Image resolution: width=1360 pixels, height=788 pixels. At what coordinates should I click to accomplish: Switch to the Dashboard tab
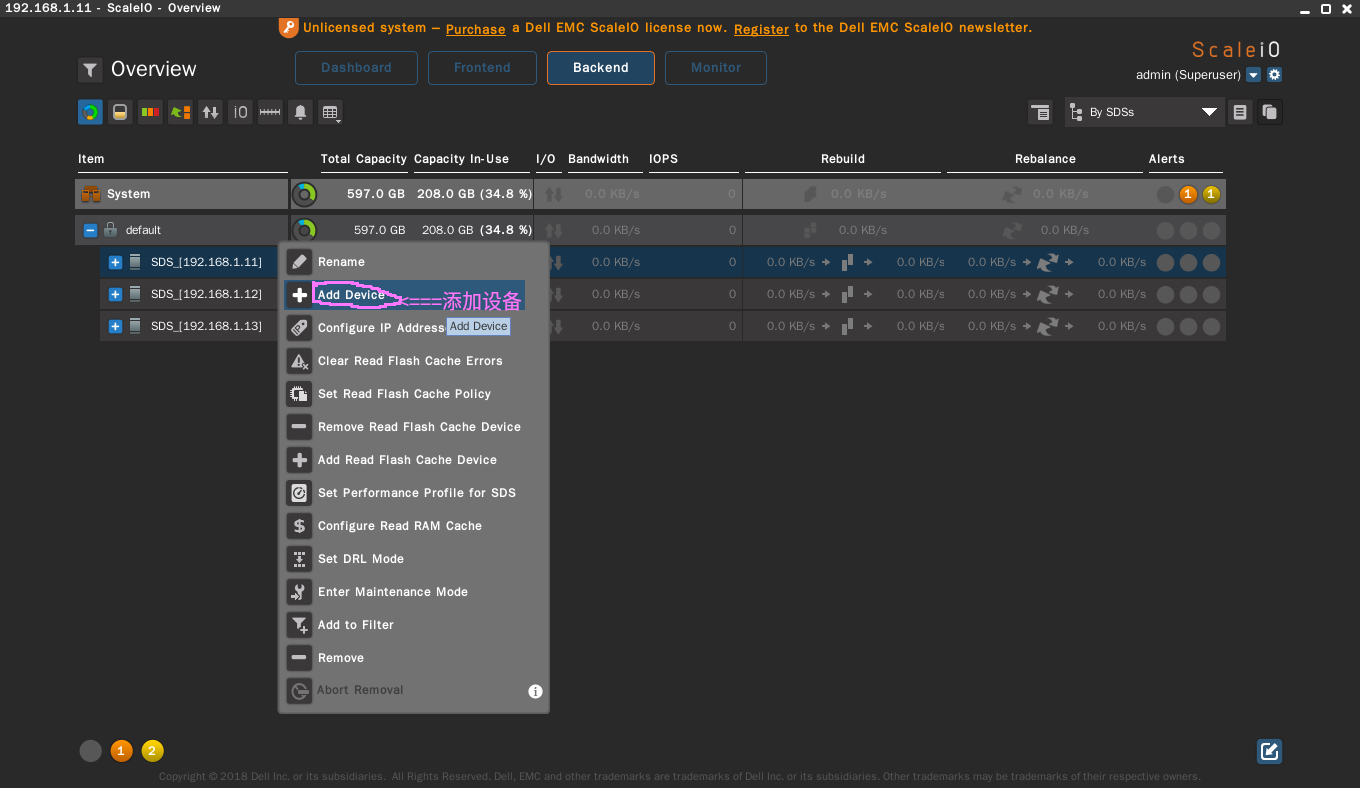pos(356,68)
